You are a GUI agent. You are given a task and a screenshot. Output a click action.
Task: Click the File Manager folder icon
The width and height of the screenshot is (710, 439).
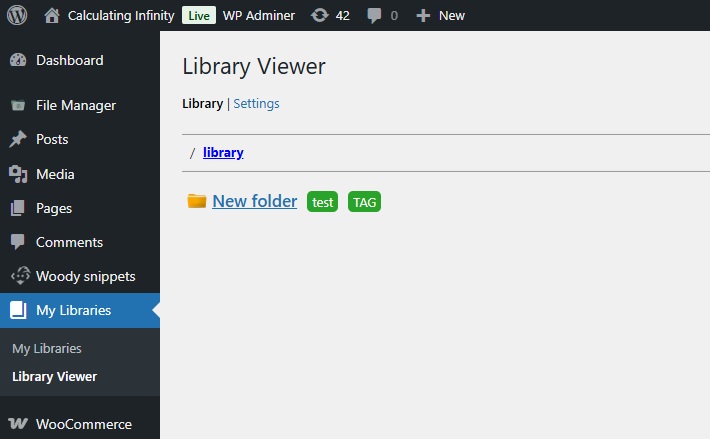[x=18, y=105]
